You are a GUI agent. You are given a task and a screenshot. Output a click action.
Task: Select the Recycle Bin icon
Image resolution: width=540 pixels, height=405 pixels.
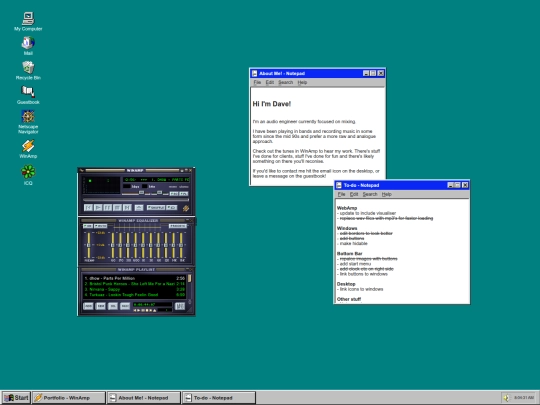coord(28,70)
